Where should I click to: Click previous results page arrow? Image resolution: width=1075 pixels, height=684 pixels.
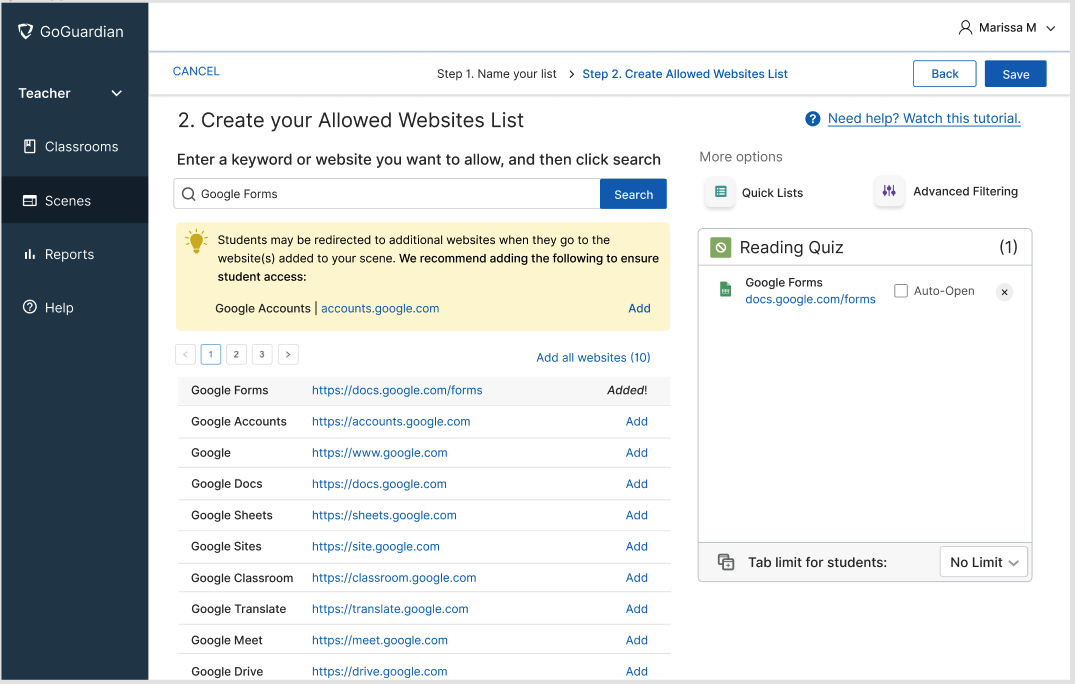coord(185,354)
